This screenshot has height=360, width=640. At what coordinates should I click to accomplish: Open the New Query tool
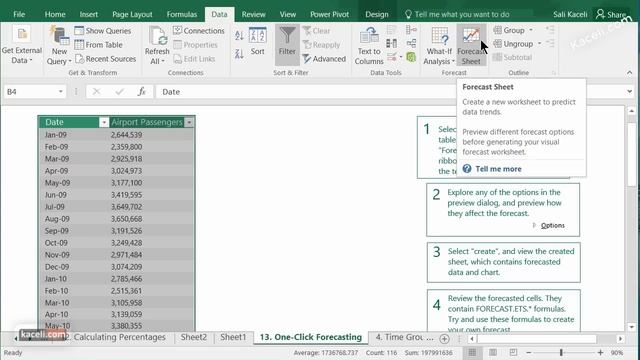[59, 45]
